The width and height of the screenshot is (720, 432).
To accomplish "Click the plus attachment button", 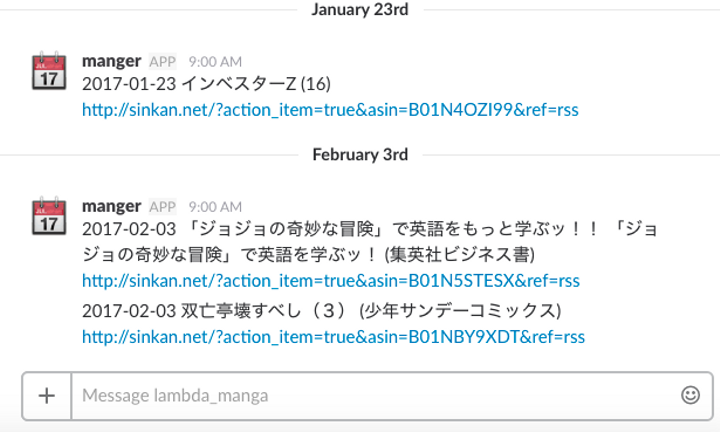I will tap(46, 395).
